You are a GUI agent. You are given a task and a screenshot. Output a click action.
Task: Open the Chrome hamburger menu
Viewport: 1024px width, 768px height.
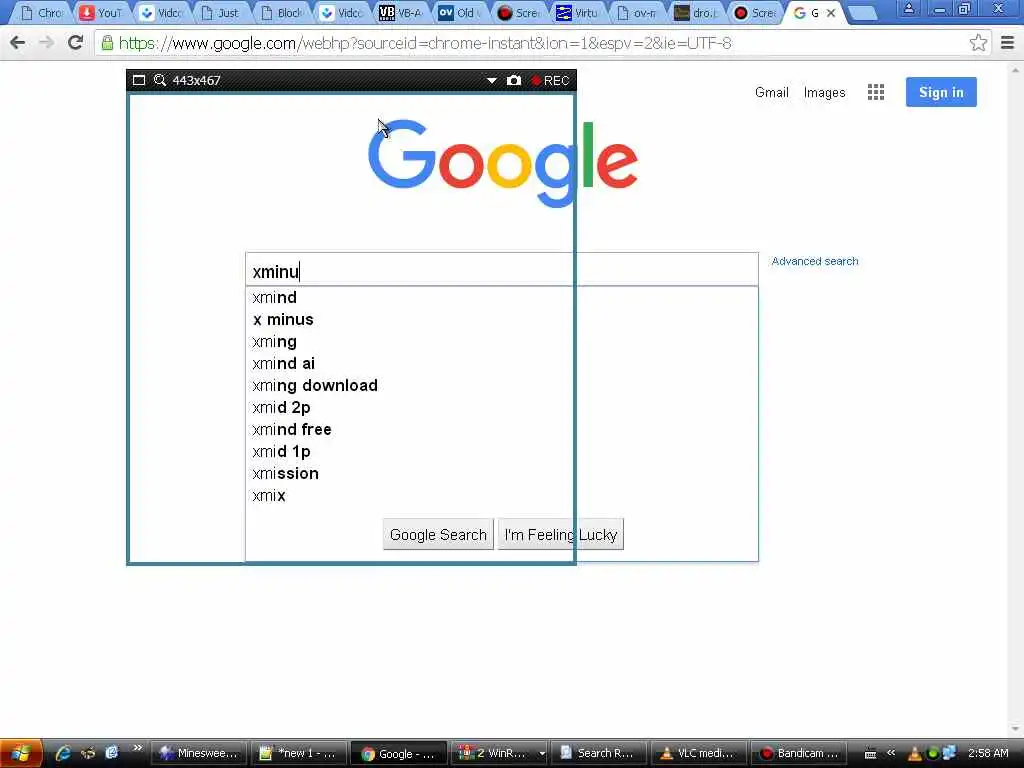[1007, 43]
